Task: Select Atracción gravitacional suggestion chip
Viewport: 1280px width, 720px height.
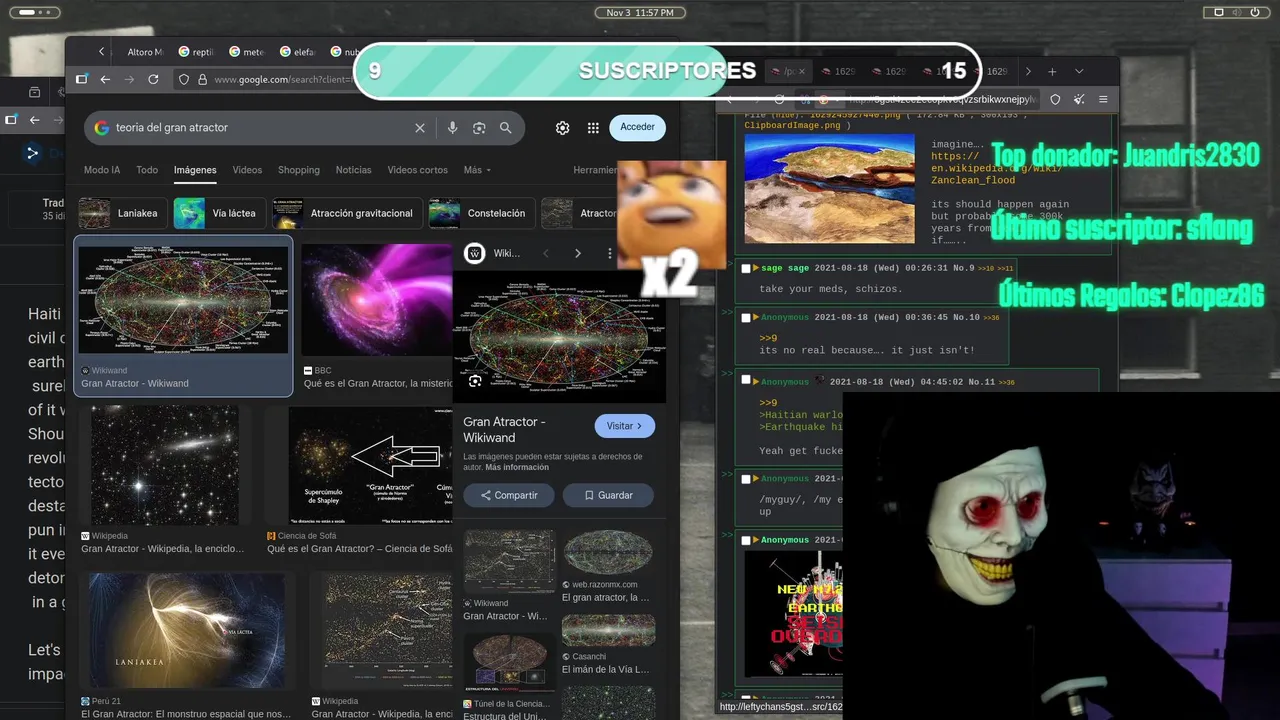Action: (x=346, y=213)
